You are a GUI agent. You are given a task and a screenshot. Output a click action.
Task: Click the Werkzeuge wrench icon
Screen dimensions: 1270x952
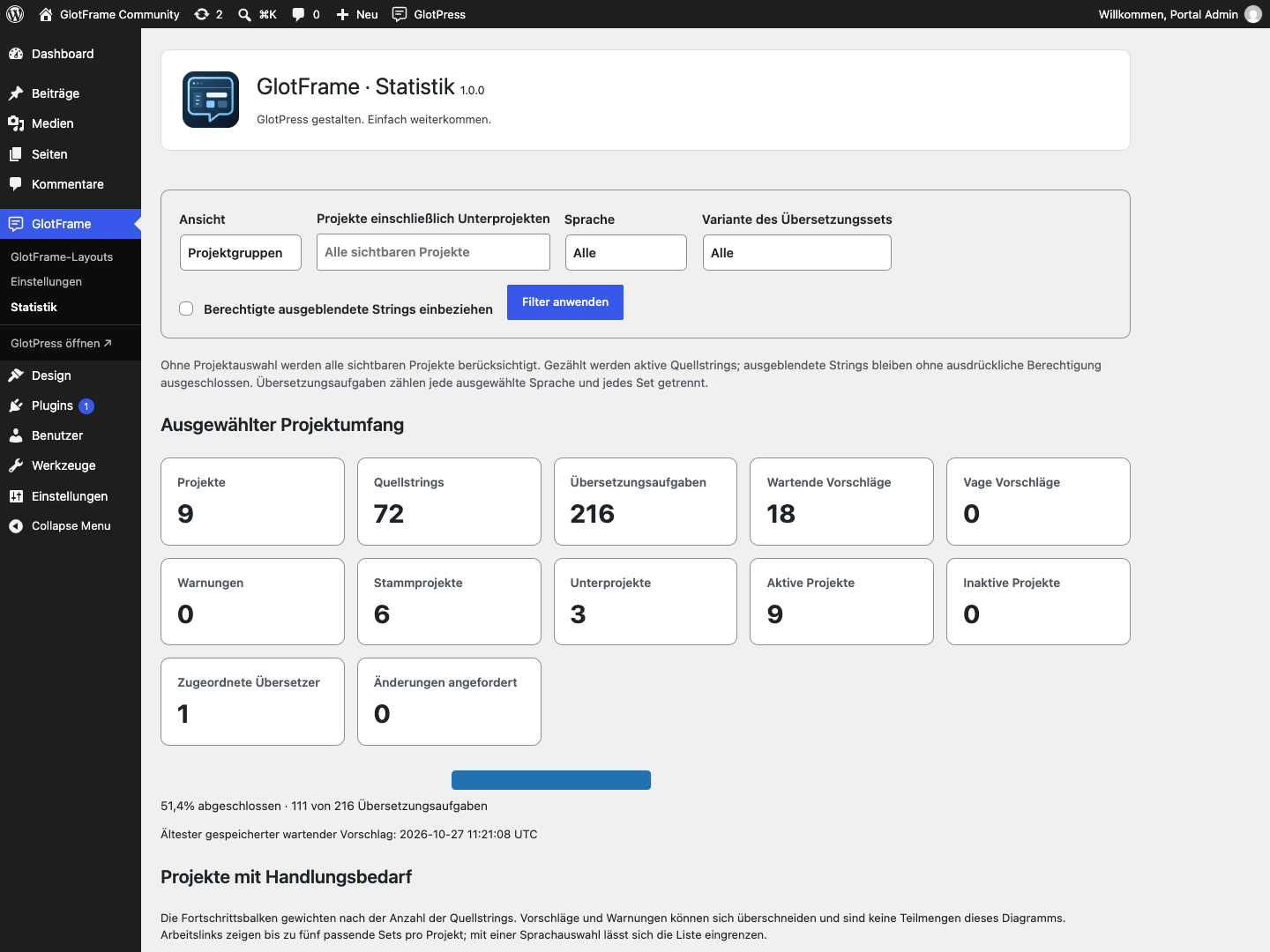coord(16,465)
